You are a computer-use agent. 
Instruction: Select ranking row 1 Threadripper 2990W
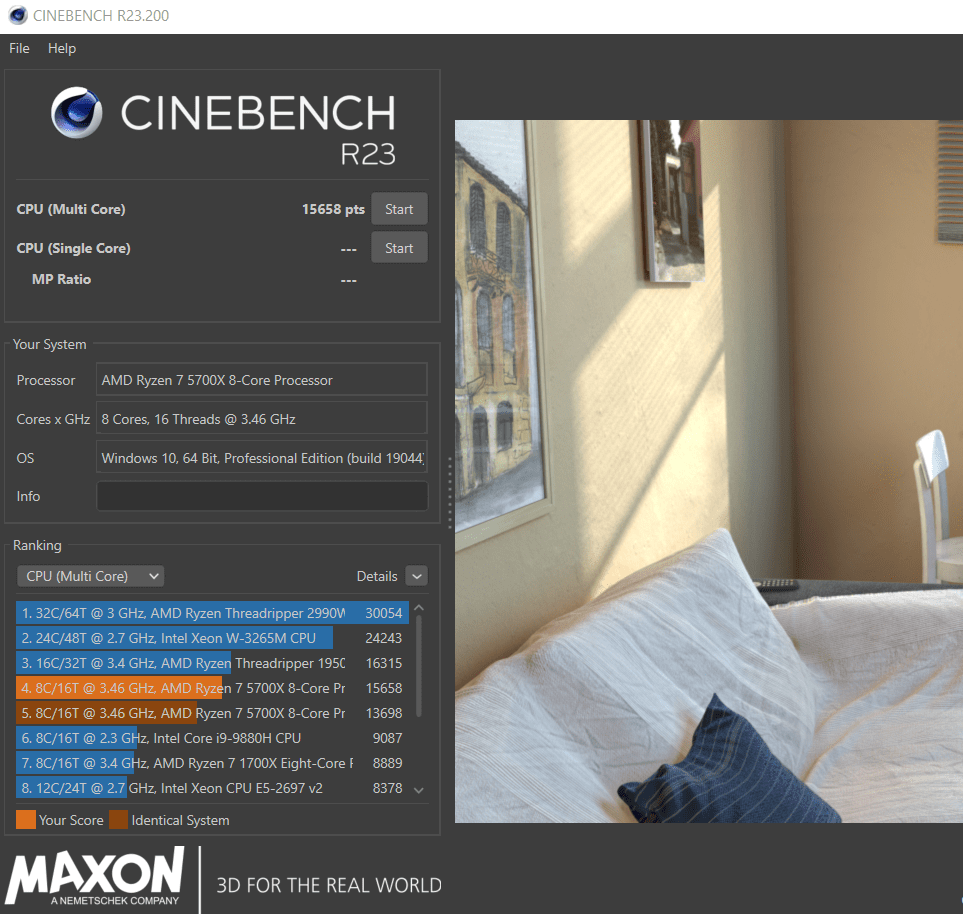pos(212,613)
